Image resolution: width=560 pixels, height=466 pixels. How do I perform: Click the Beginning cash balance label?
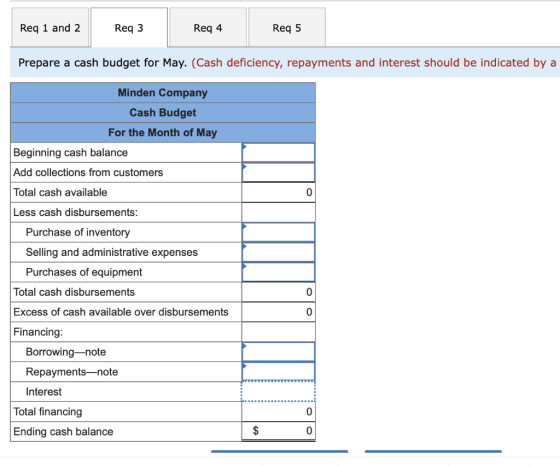pyautogui.click(x=70, y=152)
